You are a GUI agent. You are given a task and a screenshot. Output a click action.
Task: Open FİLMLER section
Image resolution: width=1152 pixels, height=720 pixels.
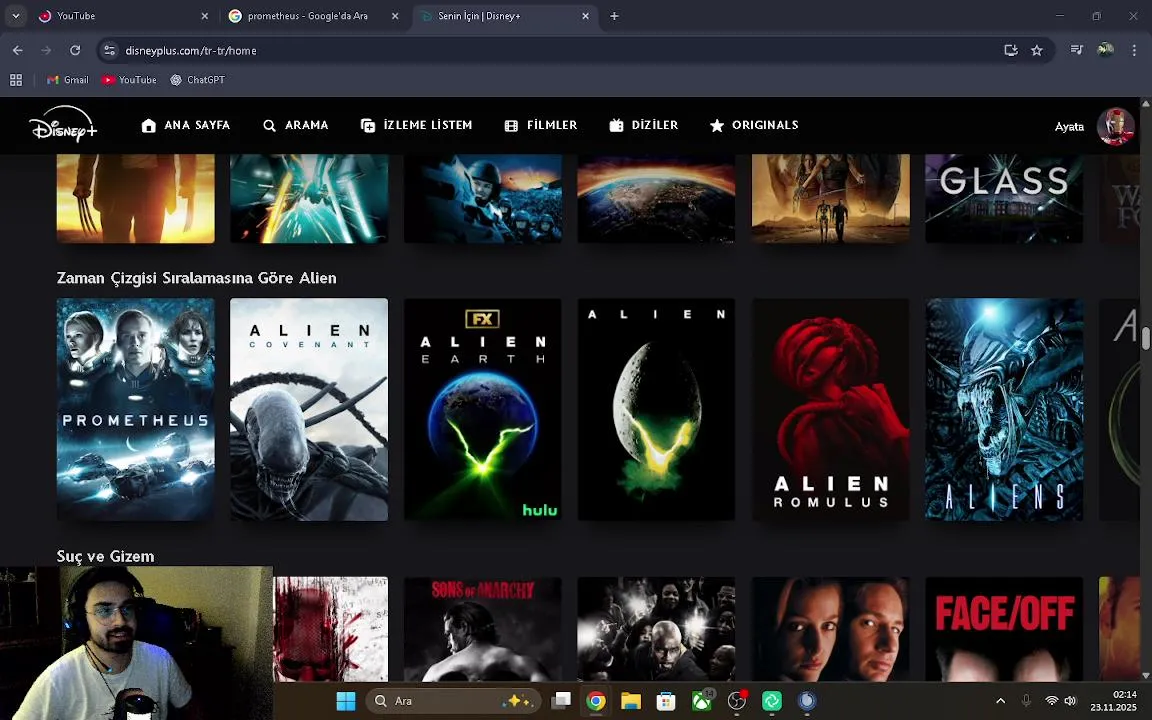click(541, 126)
